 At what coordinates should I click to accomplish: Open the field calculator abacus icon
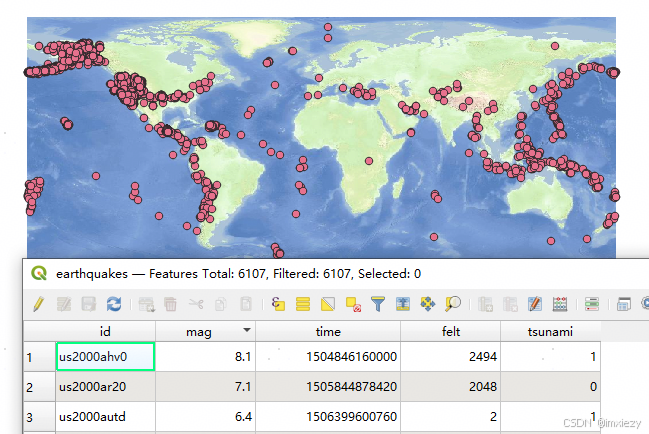click(560, 304)
